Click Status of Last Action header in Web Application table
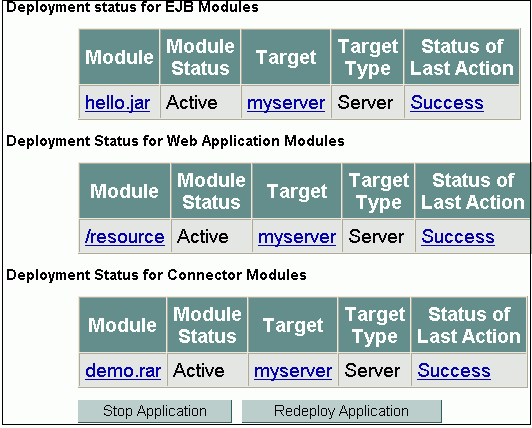 473,191
